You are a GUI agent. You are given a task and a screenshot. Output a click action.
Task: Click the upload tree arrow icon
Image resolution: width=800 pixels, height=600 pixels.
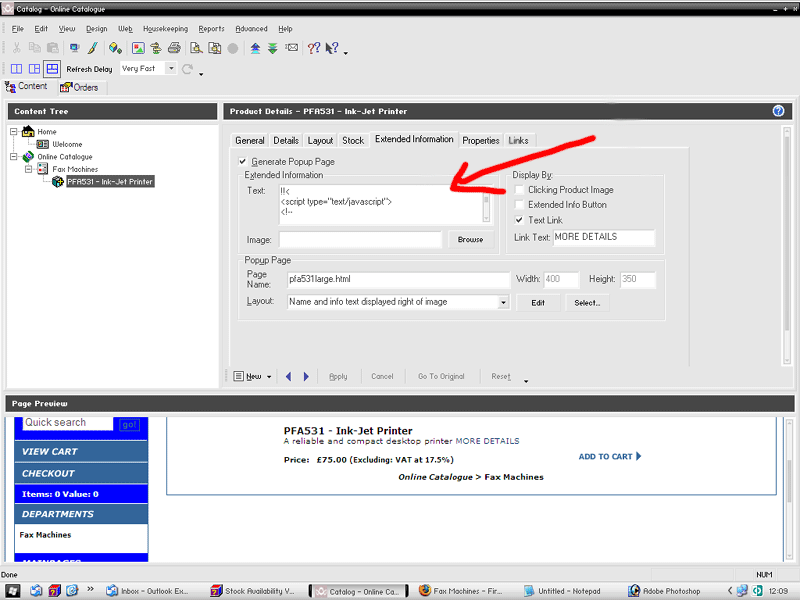click(x=255, y=48)
